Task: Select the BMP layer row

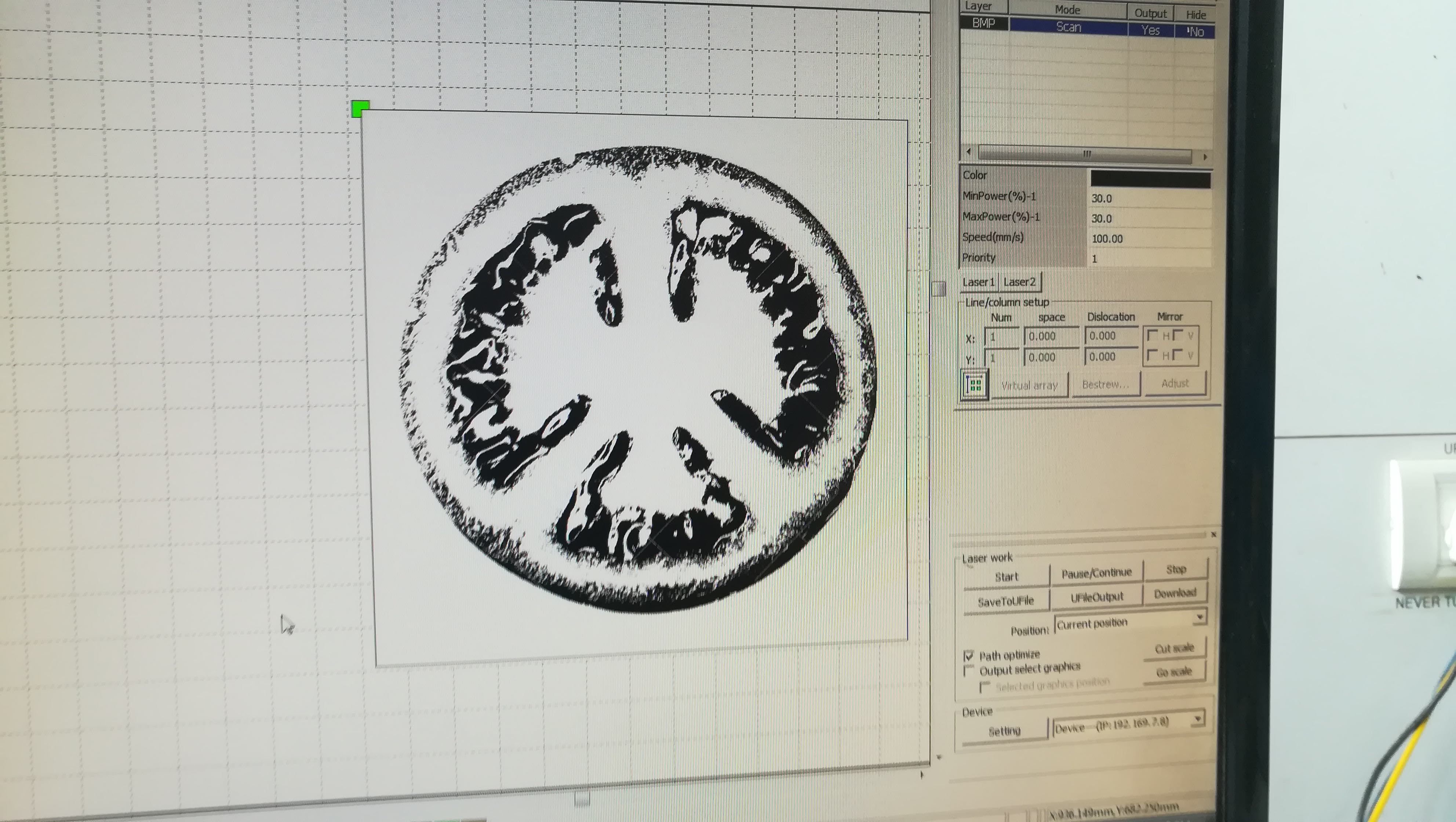Action: pos(983,23)
